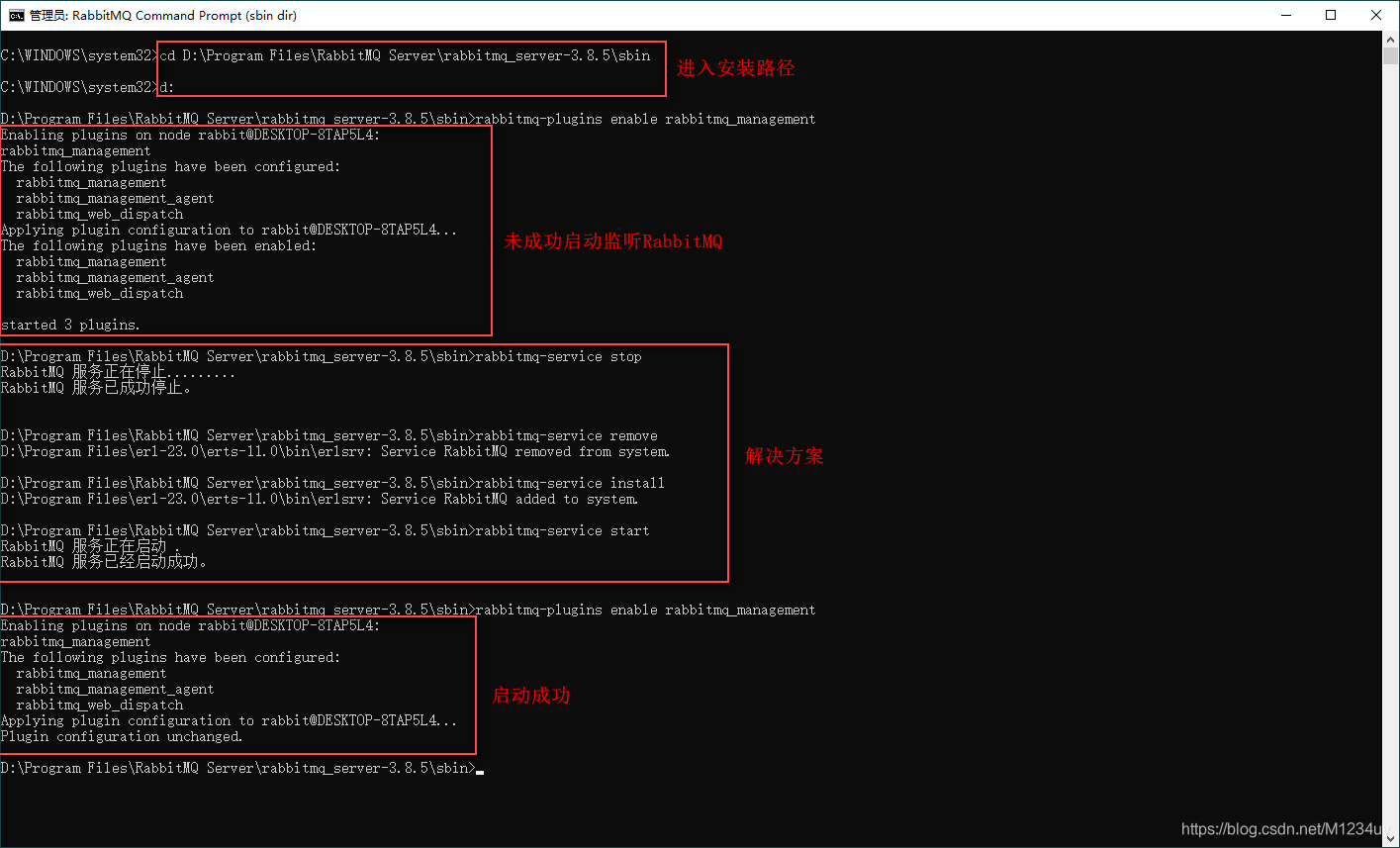Viewport: 1400px width, 848px height.
Task: Close the RabbitMQ Command Prompt window
Action: click(1376, 15)
